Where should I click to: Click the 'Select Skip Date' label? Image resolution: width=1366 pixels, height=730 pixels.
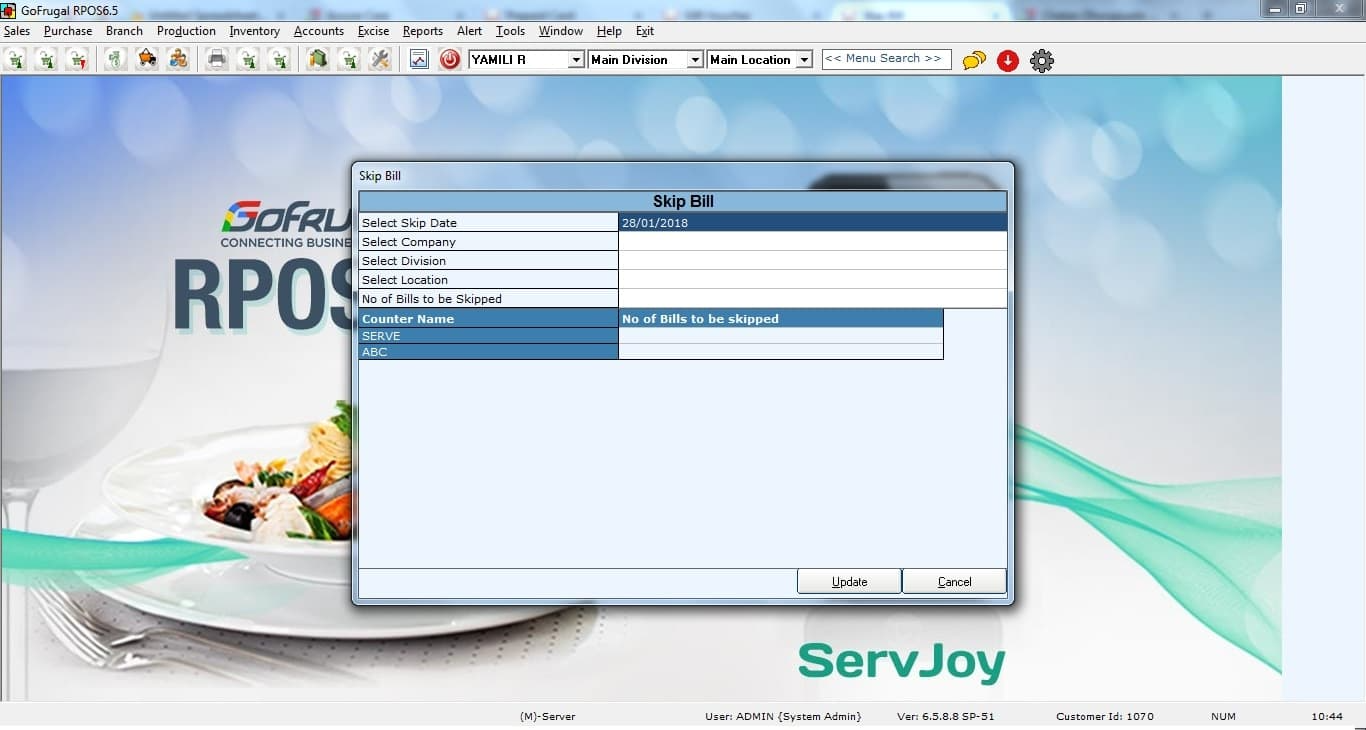409,223
